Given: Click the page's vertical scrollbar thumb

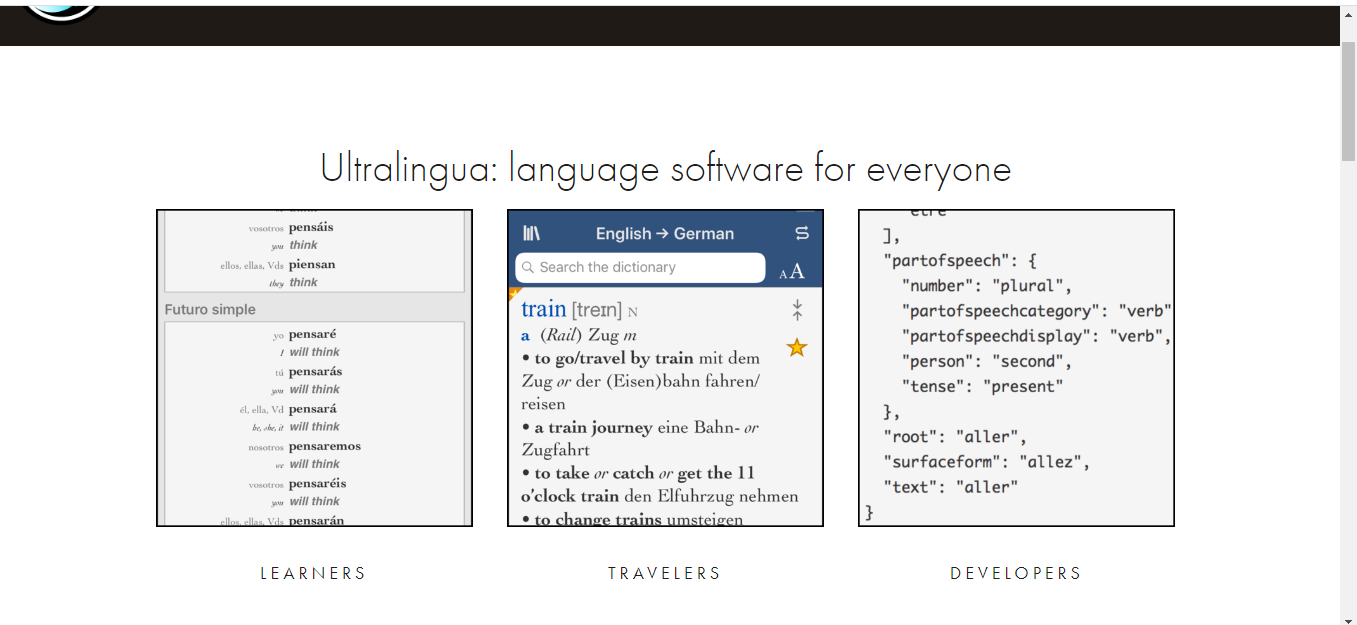Looking at the screenshot, I should pyautogui.click(x=1348, y=101).
